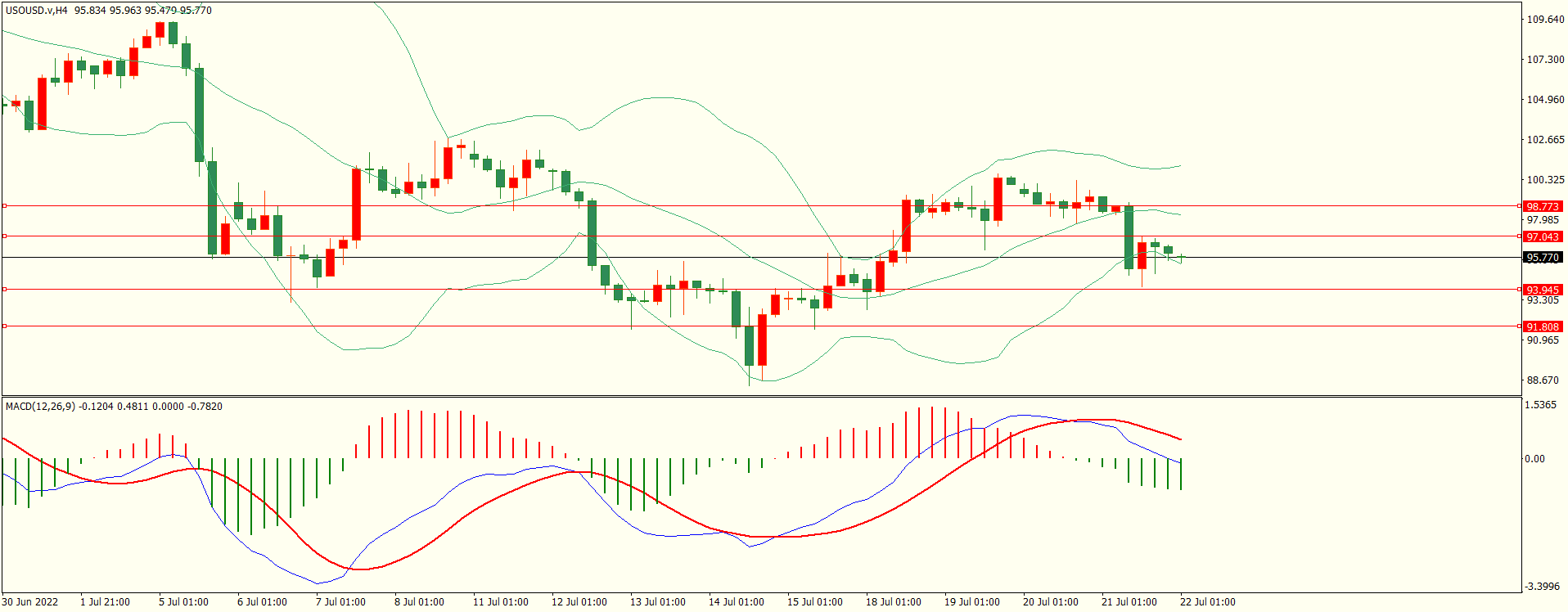Click the 88.670 value on price axis
This screenshot has width=1568, height=612.
click(x=1543, y=380)
